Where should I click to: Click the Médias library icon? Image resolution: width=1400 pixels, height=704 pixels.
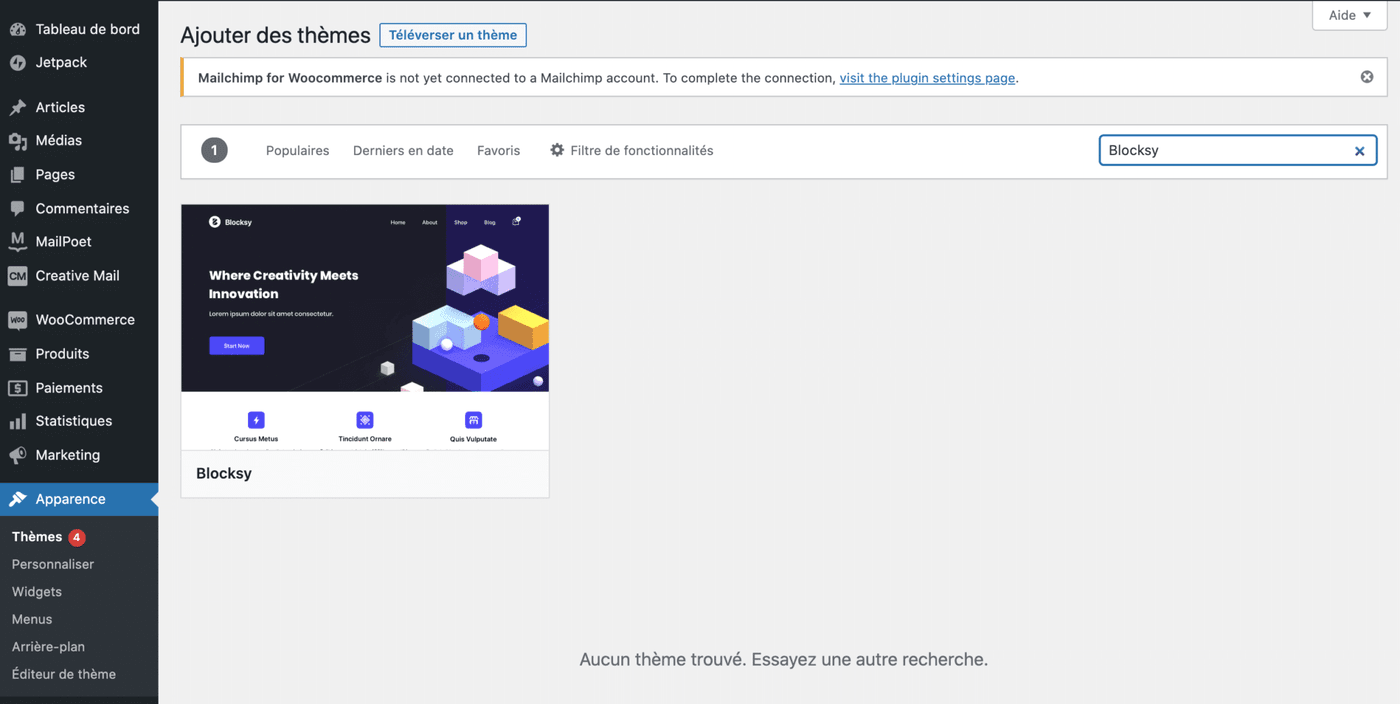pyautogui.click(x=17, y=141)
